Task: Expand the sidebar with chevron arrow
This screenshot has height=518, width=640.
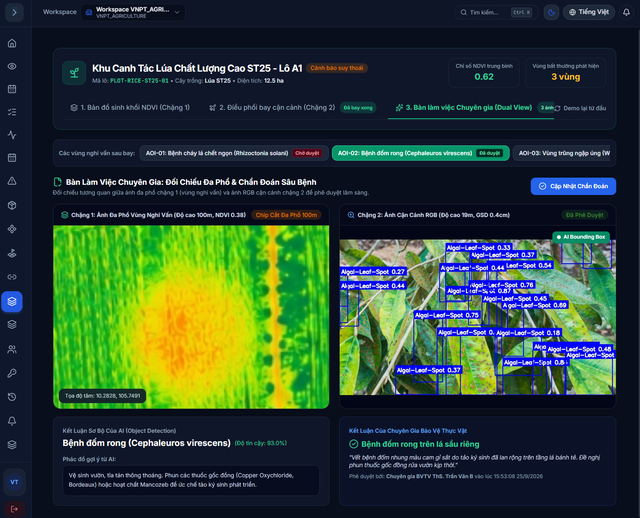Action: (x=14, y=12)
